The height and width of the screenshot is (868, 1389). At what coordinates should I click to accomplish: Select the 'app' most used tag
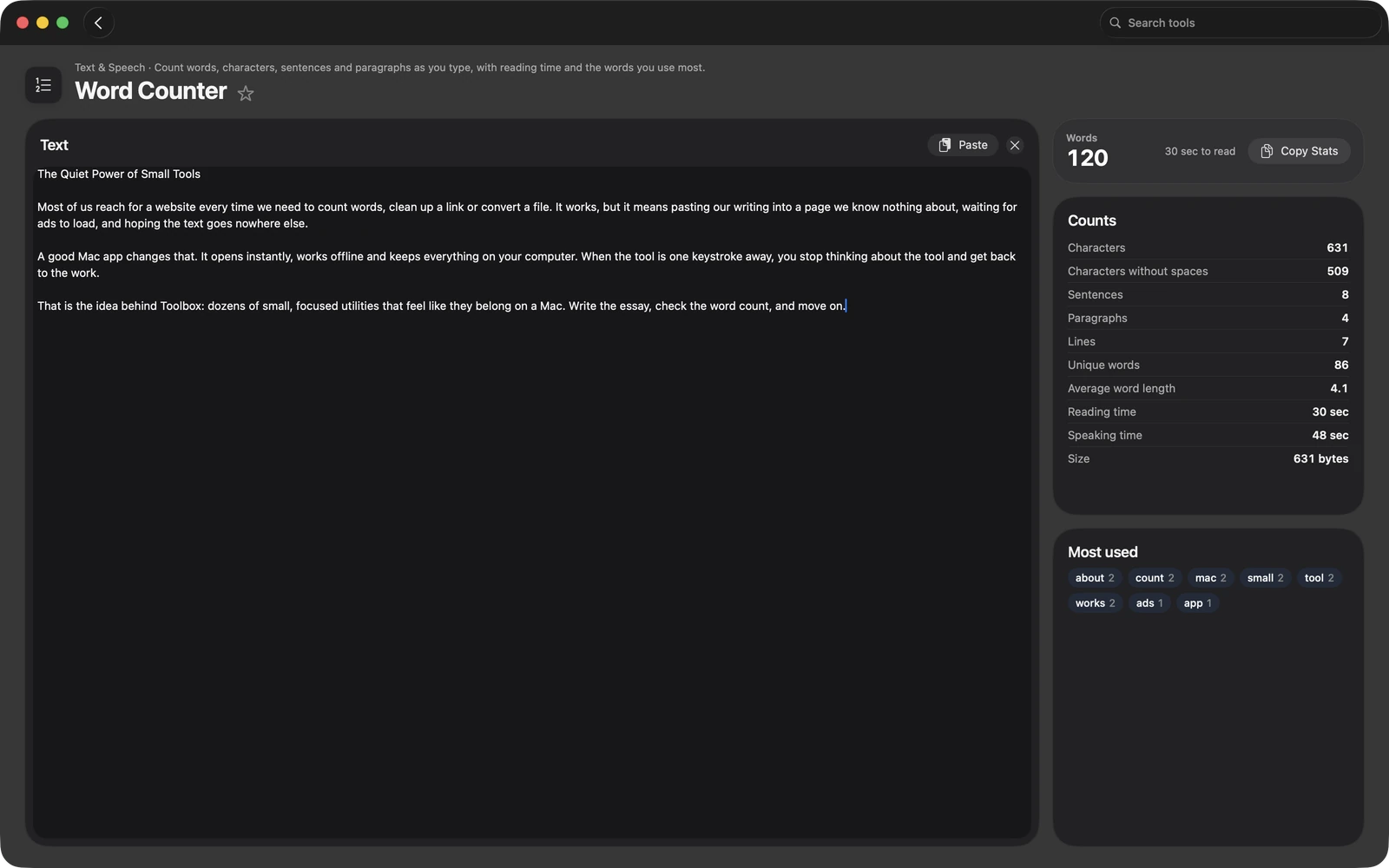click(x=1198, y=603)
